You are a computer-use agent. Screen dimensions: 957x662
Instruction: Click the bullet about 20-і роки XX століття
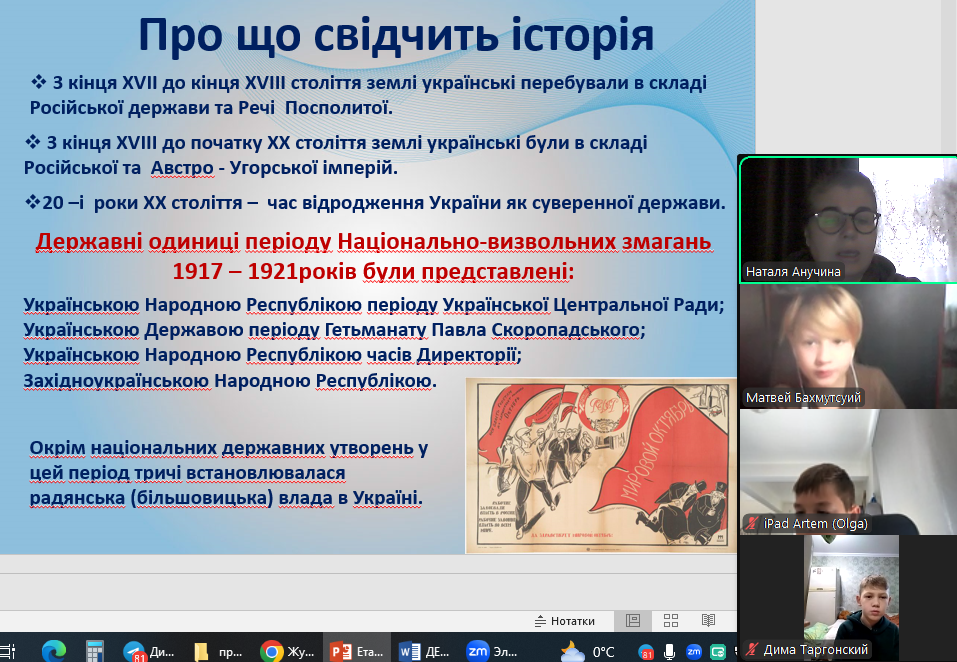375,202
